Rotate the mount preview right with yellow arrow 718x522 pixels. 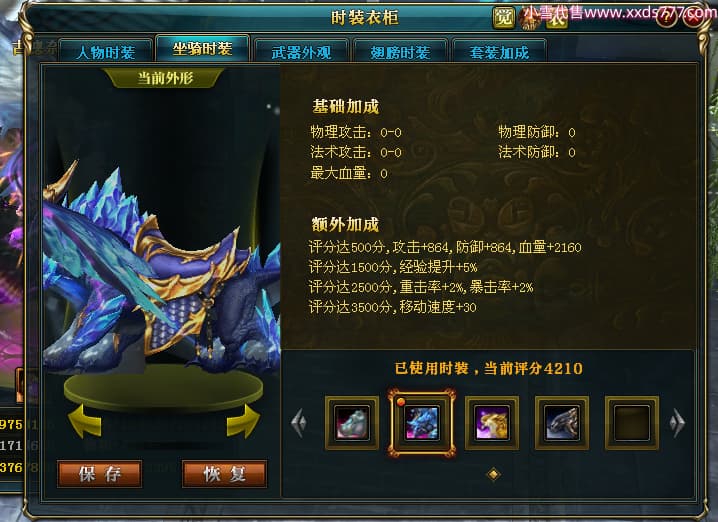(x=243, y=421)
